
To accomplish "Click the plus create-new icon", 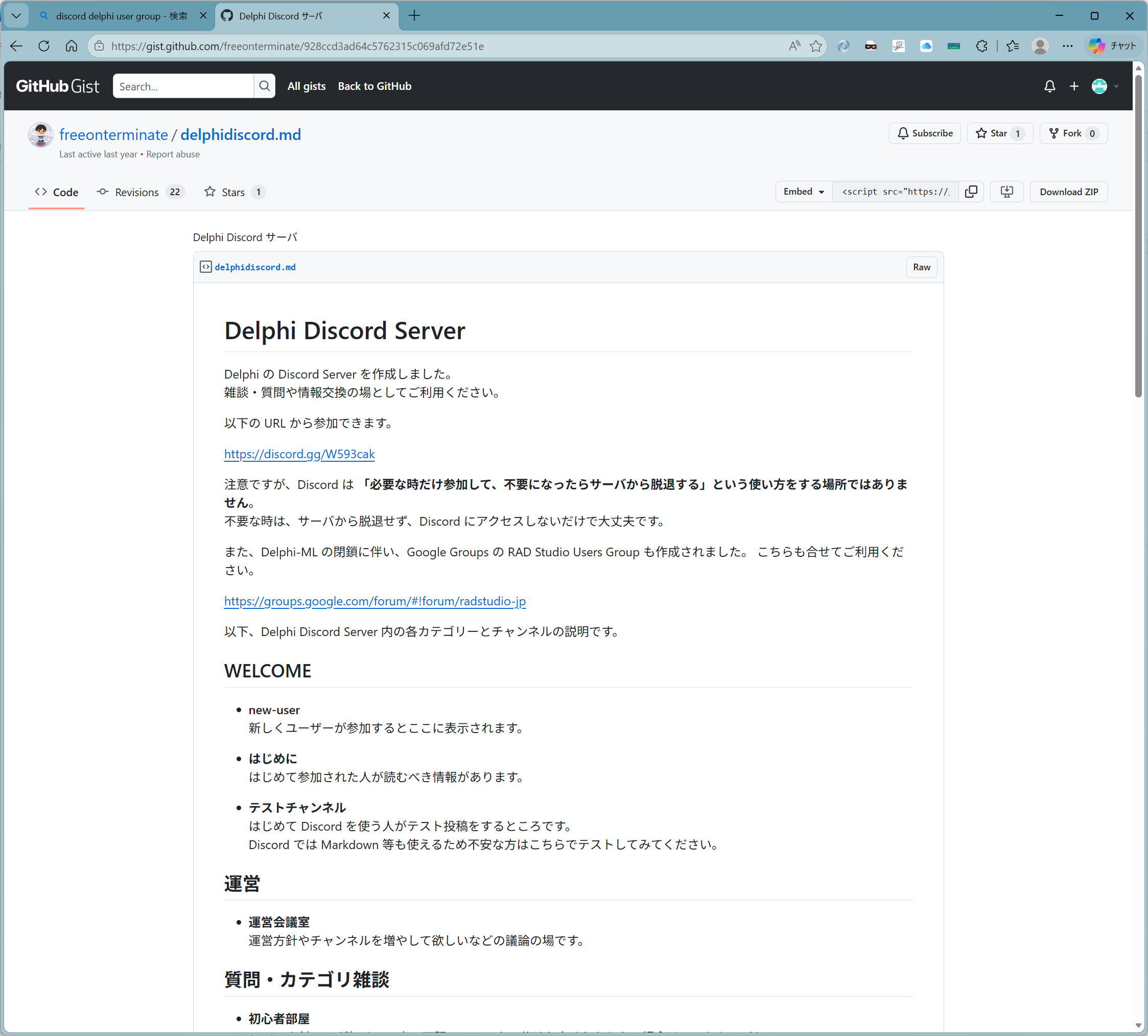I will 1073,86.
